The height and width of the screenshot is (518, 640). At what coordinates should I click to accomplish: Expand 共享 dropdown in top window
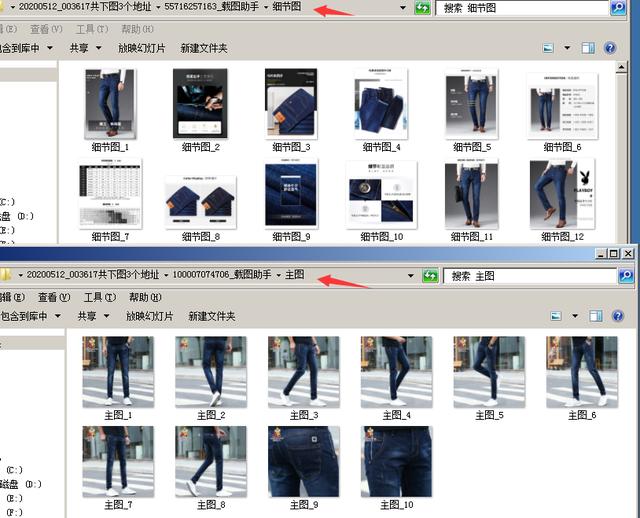(x=98, y=48)
